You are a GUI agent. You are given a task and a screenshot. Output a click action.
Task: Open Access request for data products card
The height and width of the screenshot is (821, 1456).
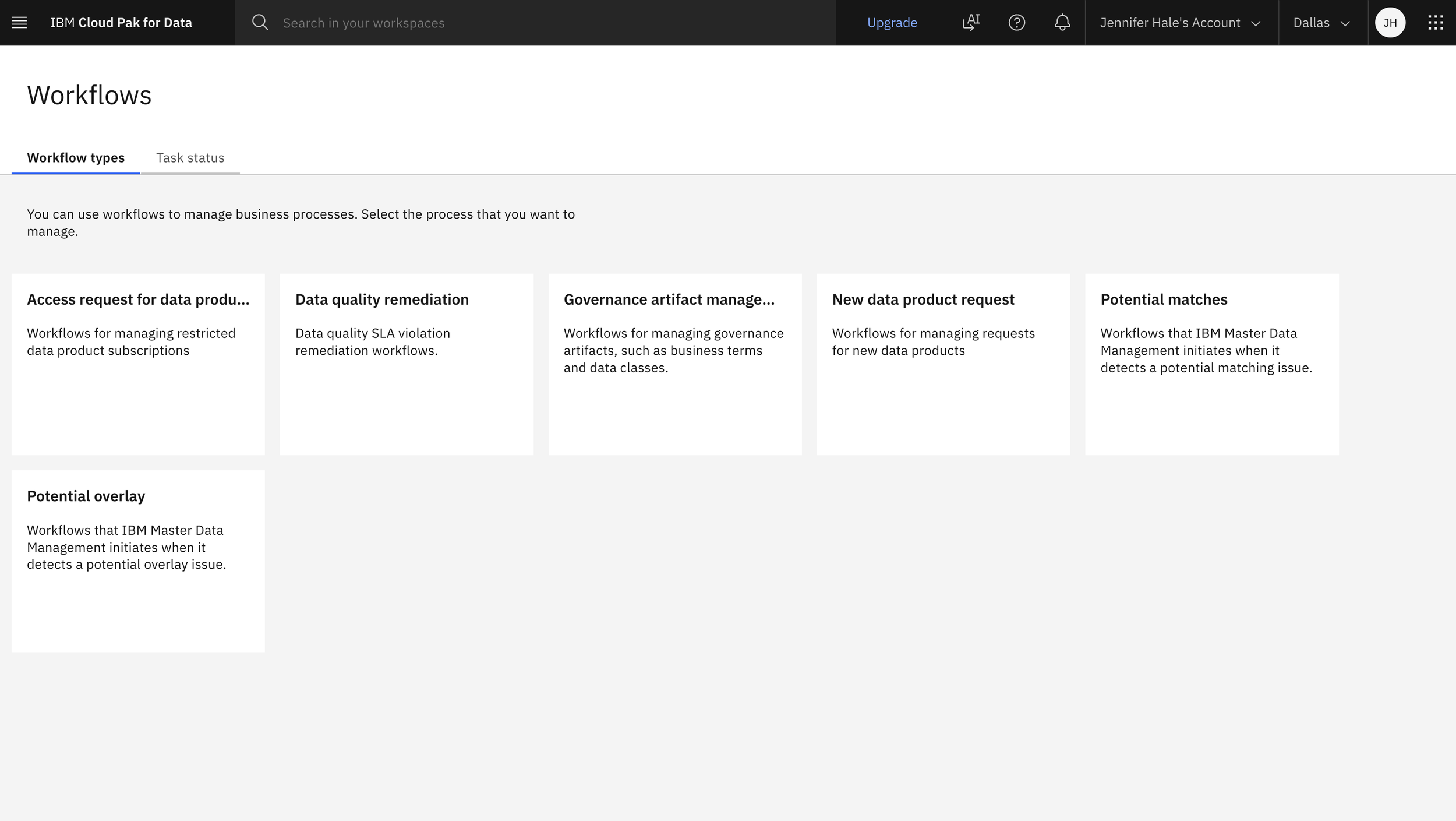click(x=138, y=364)
